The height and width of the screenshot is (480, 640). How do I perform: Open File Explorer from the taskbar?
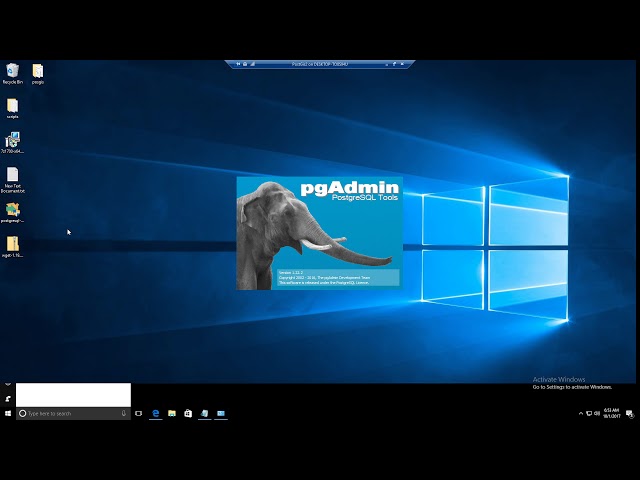(172, 413)
